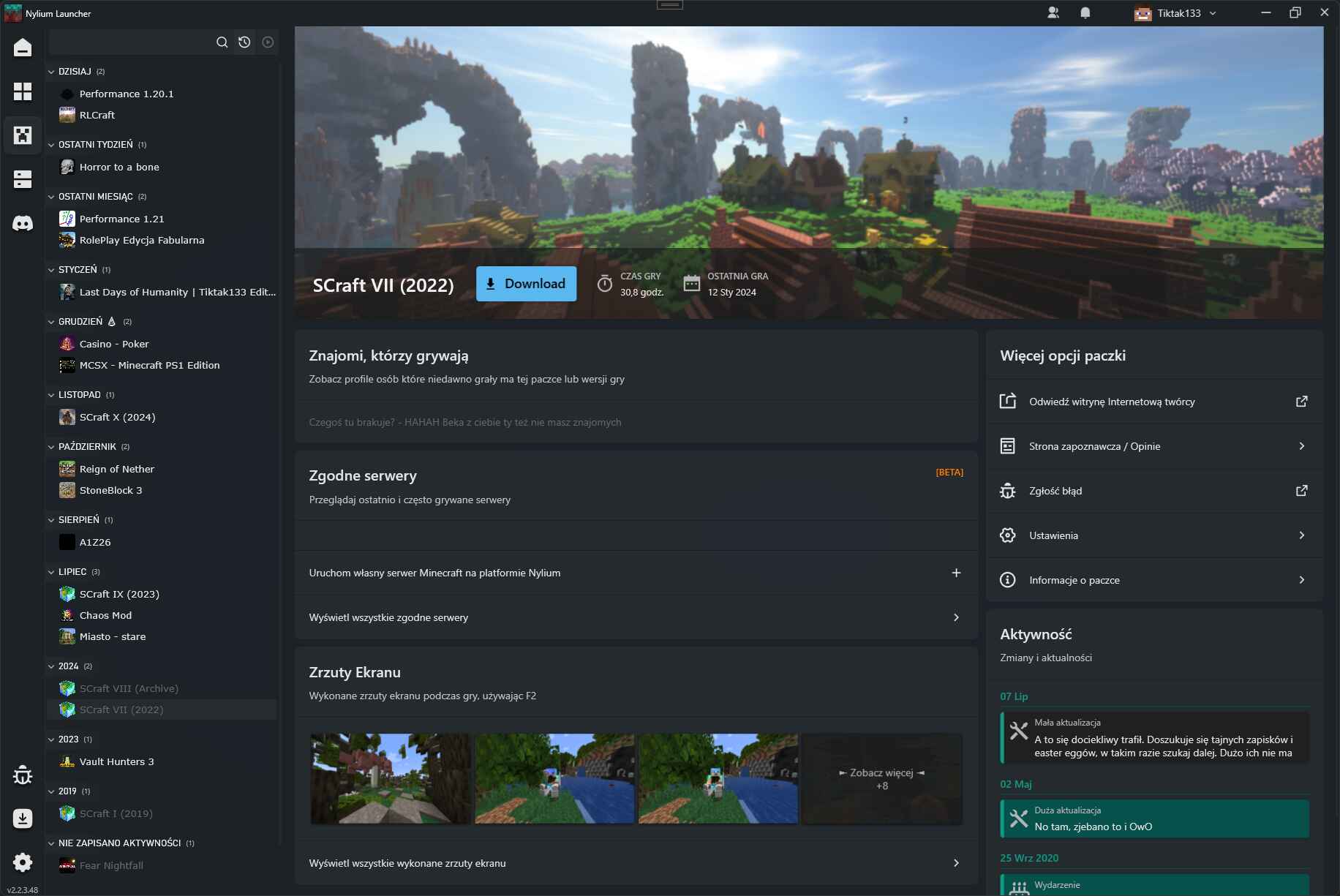Select A1Z26 pack
The image size is (1340, 896).
point(162,542)
